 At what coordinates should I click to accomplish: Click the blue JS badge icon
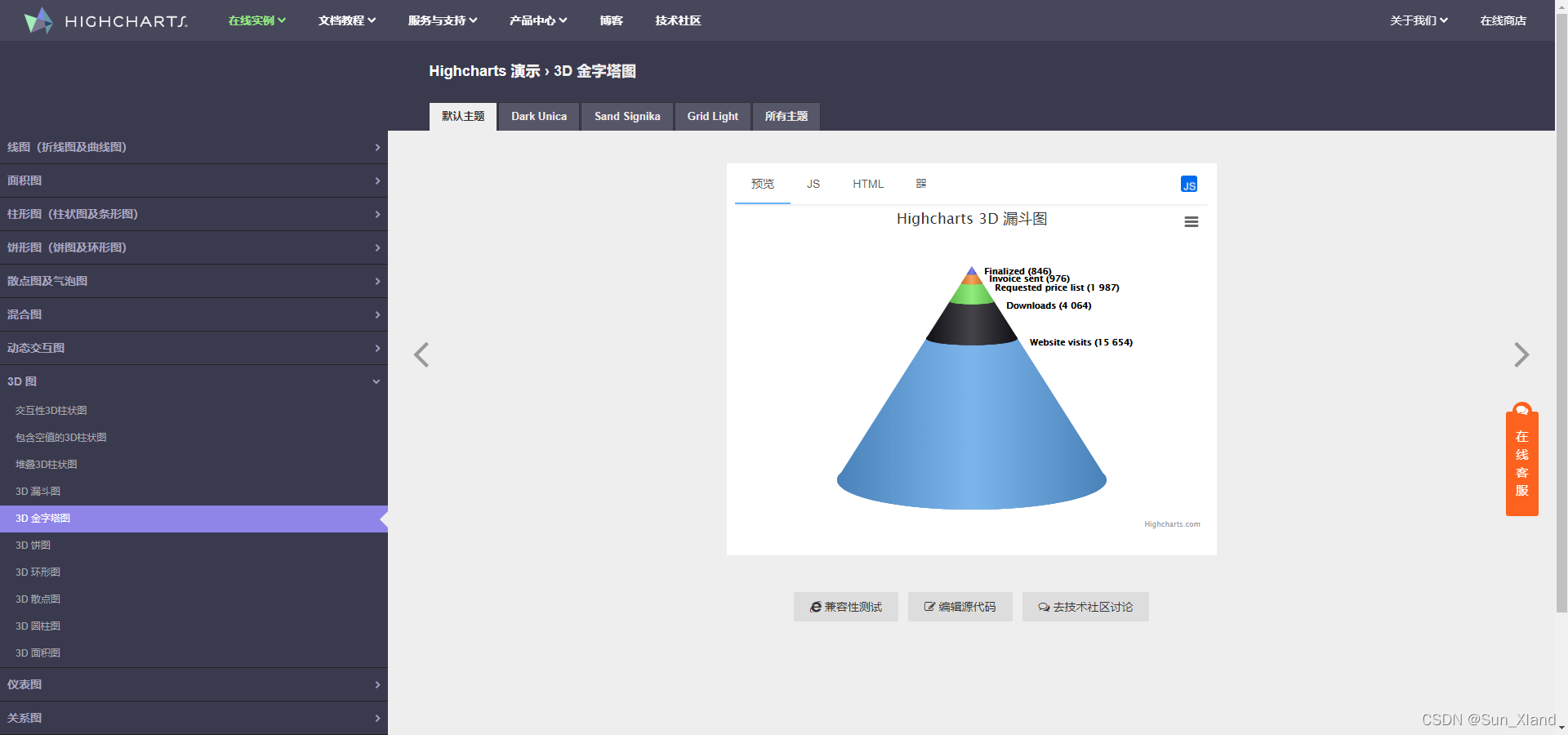tap(1189, 185)
